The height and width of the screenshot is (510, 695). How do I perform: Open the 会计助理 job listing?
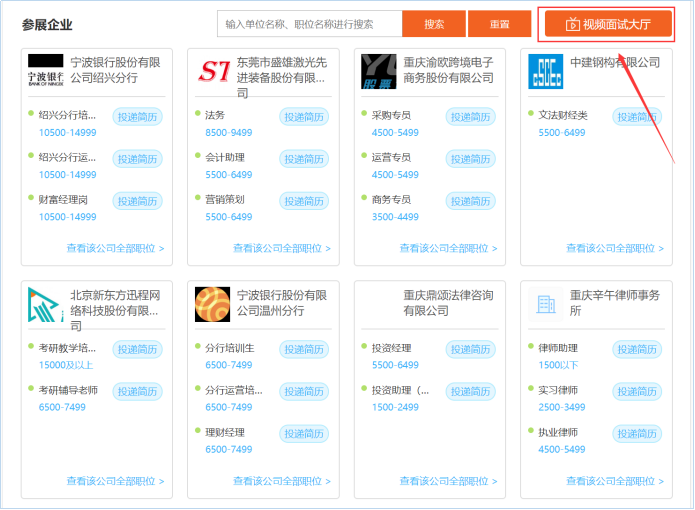pyautogui.click(x=225, y=158)
